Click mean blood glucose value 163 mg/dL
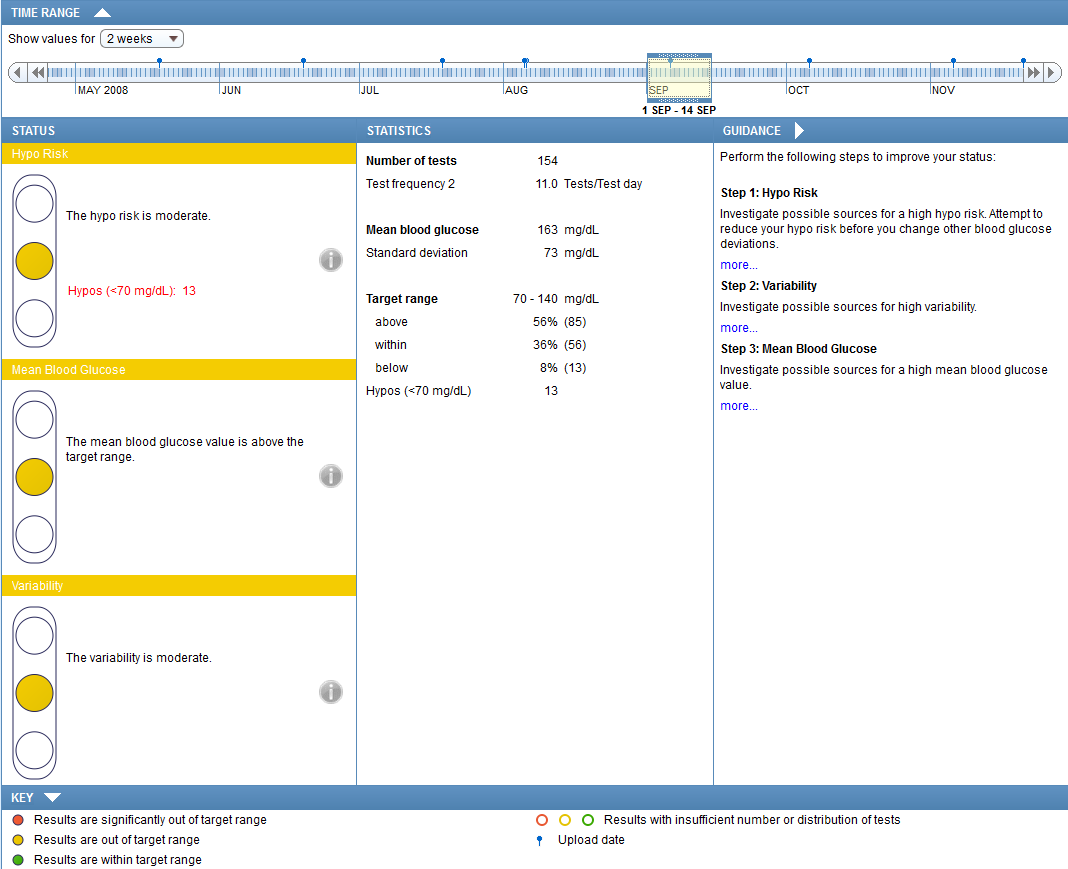Screen dimensions: 1068x869 coord(568,230)
